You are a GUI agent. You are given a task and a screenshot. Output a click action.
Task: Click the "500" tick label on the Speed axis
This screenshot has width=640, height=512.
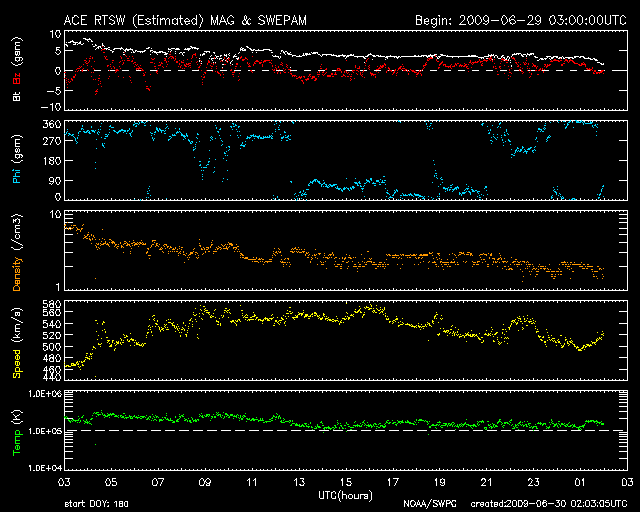click(x=51, y=347)
